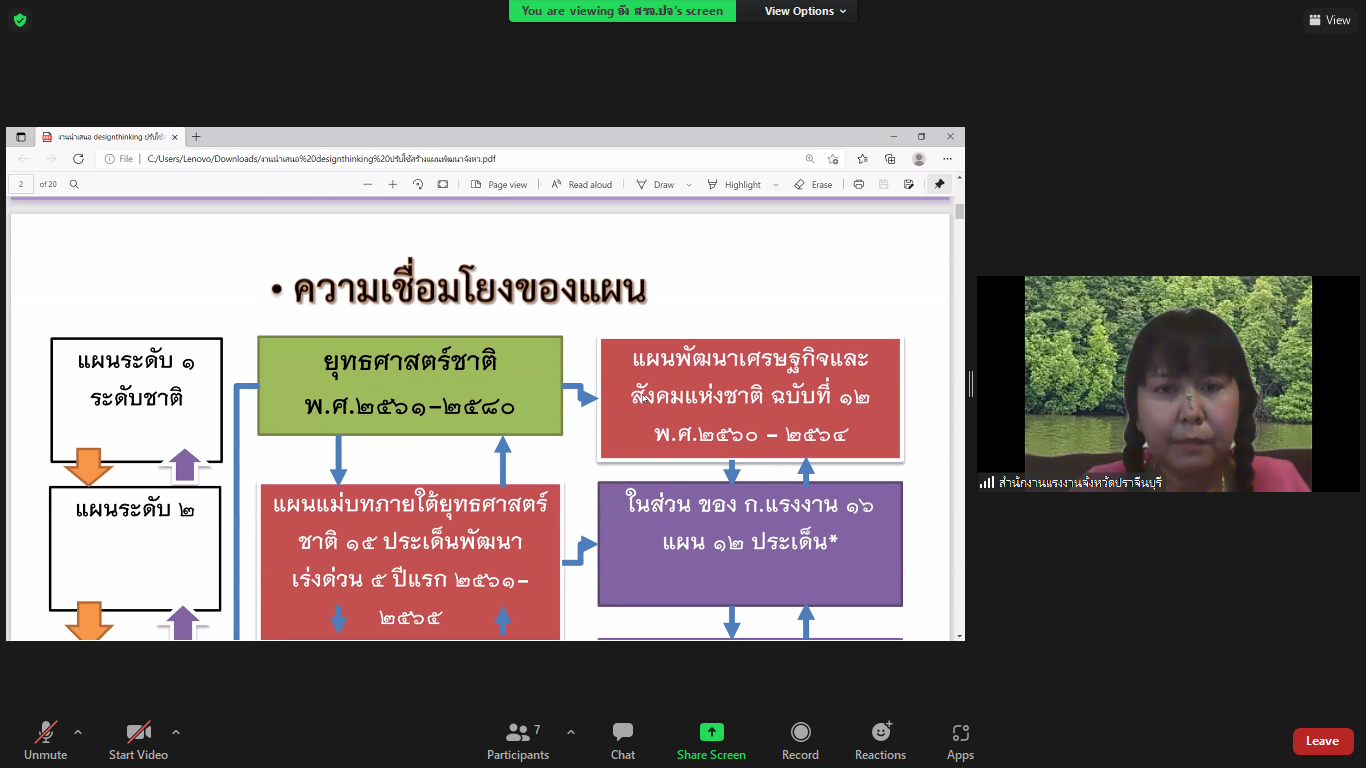This screenshot has height=768, width=1366.
Task: Change layout with View button
Action: coord(1329,20)
